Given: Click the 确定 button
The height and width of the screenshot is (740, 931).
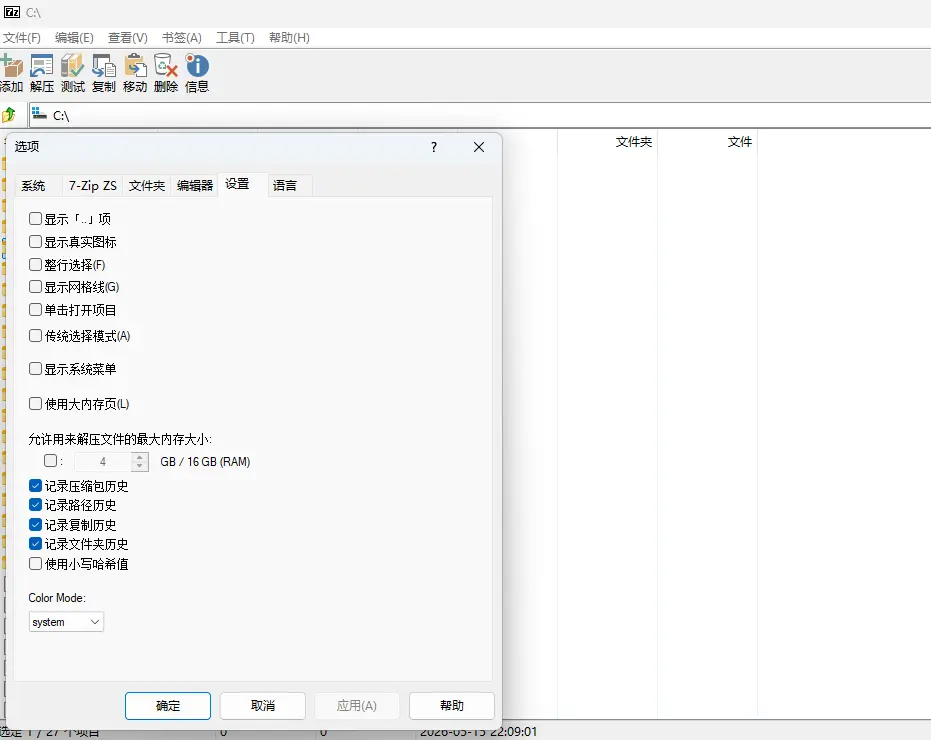Looking at the screenshot, I should pyautogui.click(x=168, y=706).
